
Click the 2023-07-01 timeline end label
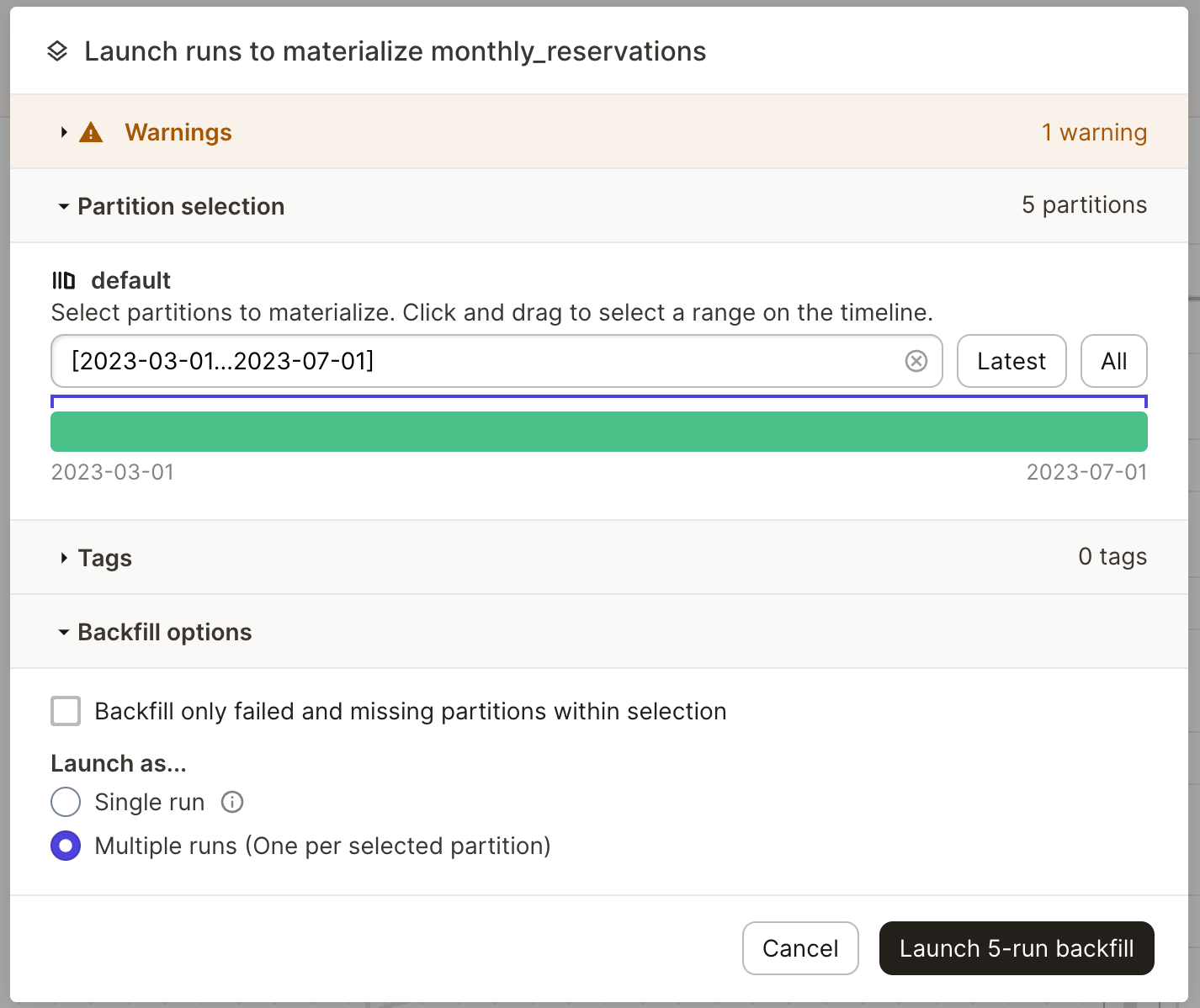(x=1086, y=472)
